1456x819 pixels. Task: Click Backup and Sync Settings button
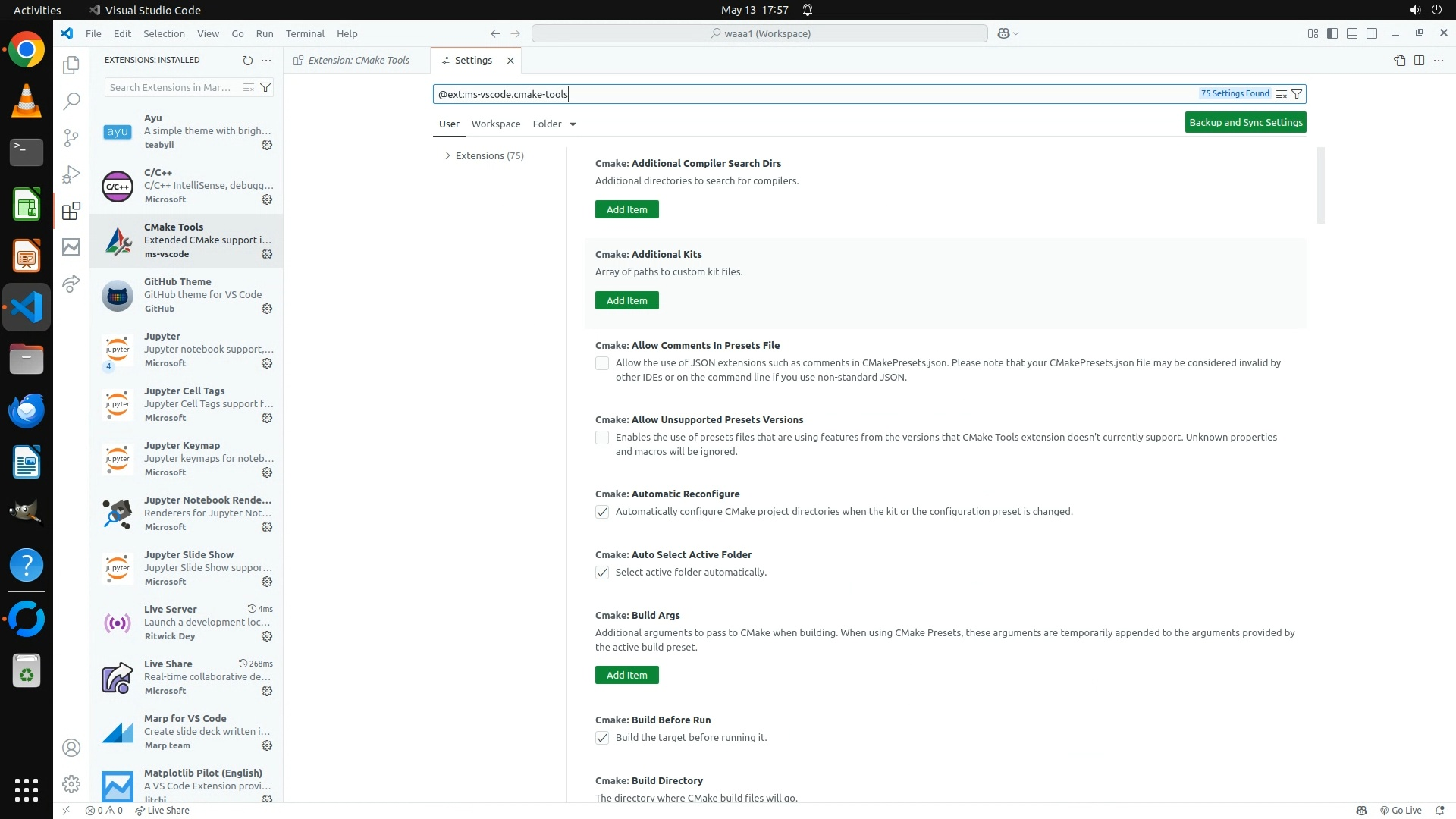click(1245, 122)
